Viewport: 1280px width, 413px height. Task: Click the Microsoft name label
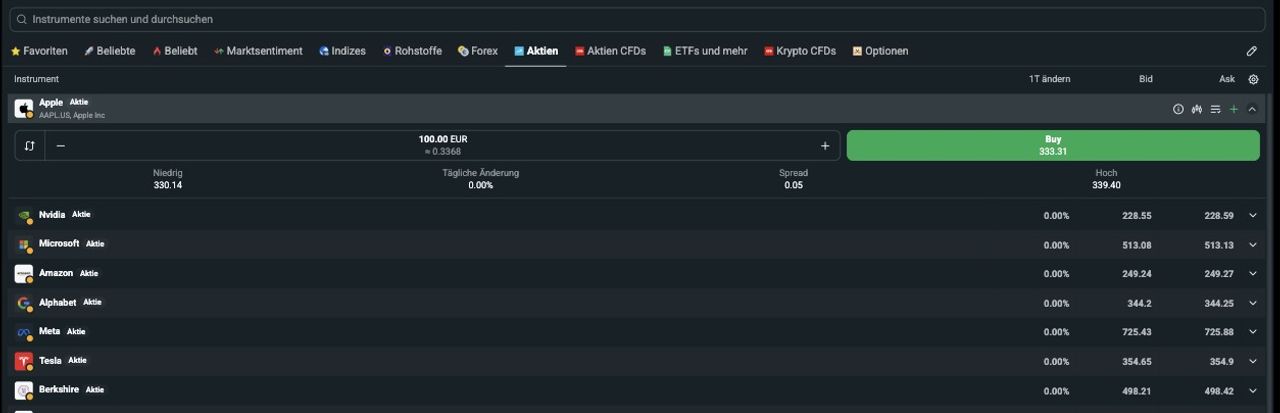pyautogui.click(x=59, y=243)
